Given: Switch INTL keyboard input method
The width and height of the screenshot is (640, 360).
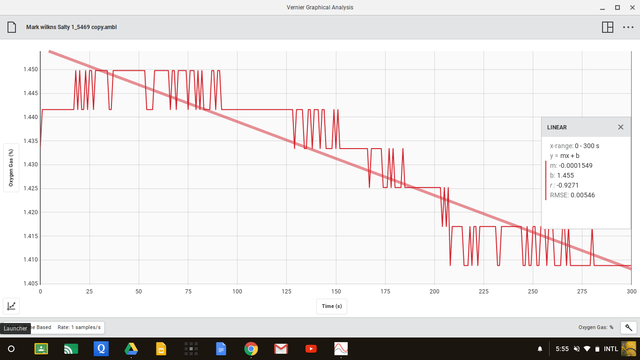Looking at the screenshot, I should 611,349.
